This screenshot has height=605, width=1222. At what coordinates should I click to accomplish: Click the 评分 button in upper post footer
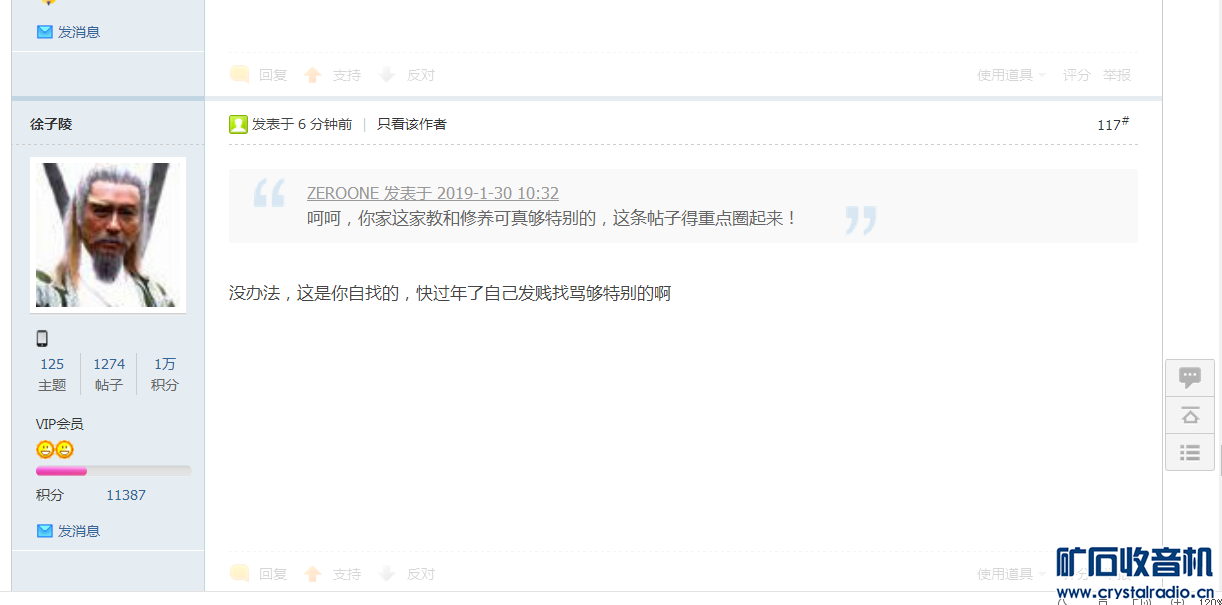pyautogui.click(x=1077, y=75)
